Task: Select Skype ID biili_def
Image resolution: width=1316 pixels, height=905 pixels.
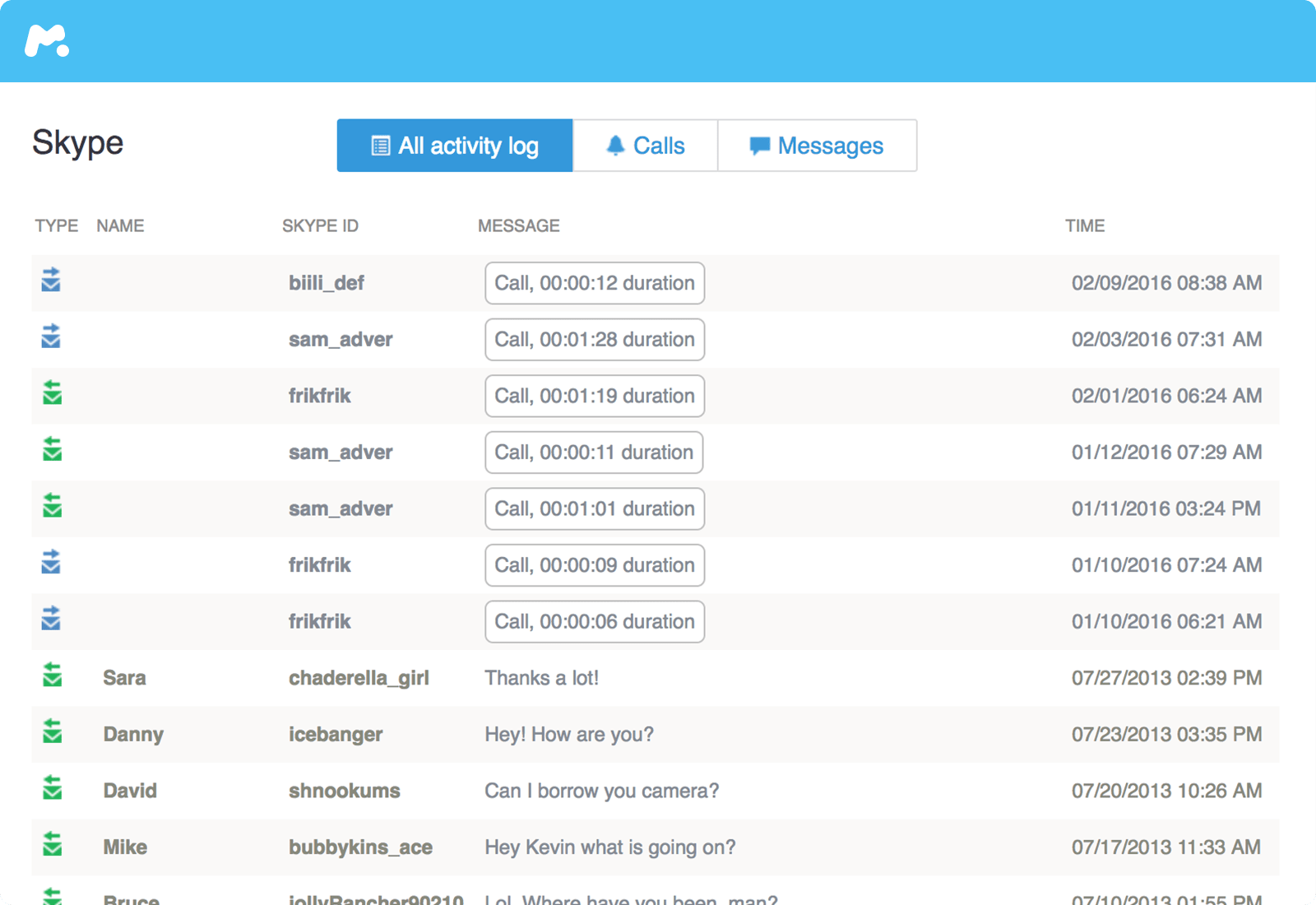Action: click(327, 283)
